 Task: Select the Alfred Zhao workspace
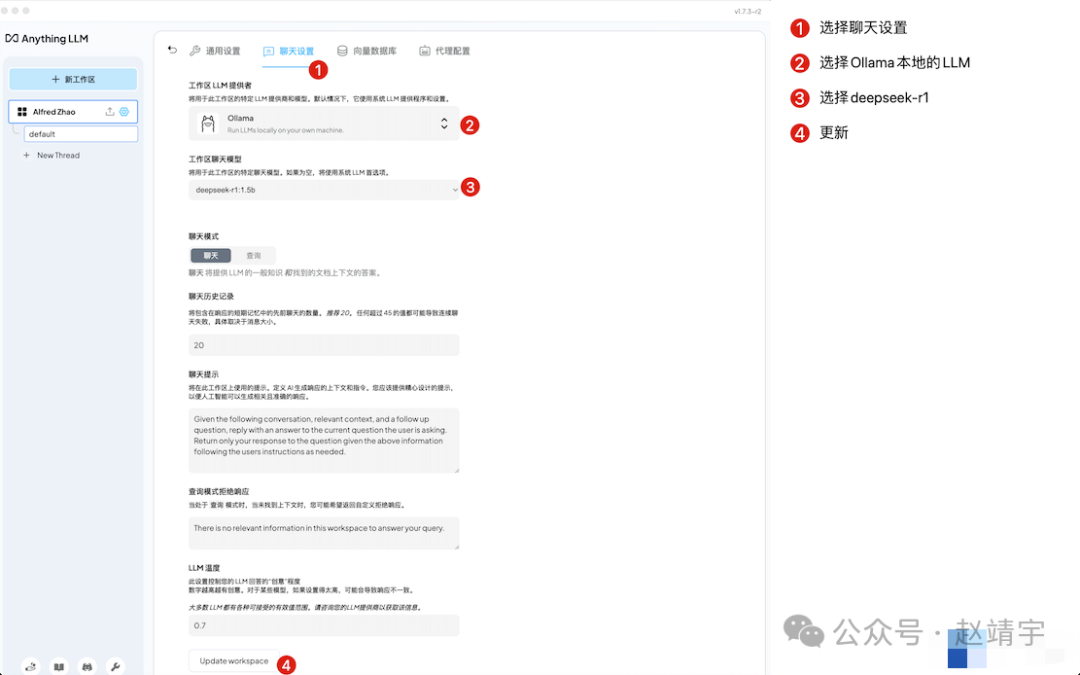[73, 112]
